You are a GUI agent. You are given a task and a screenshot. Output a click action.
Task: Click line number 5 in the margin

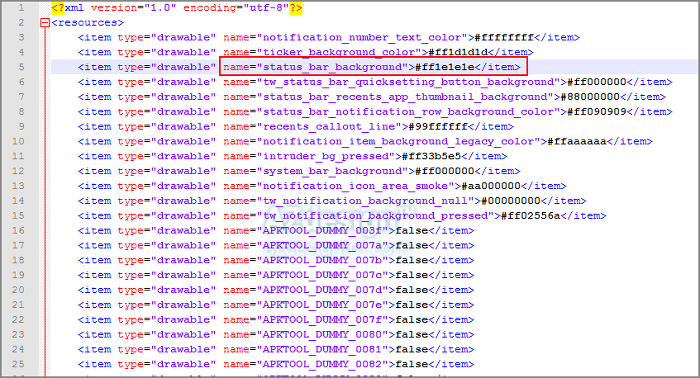point(21,67)
